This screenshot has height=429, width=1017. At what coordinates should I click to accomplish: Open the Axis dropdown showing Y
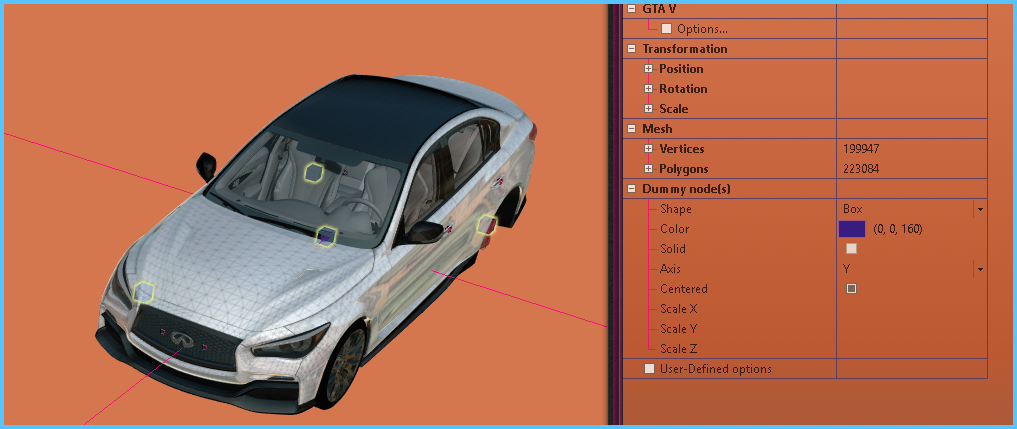(x=980, y=269)
